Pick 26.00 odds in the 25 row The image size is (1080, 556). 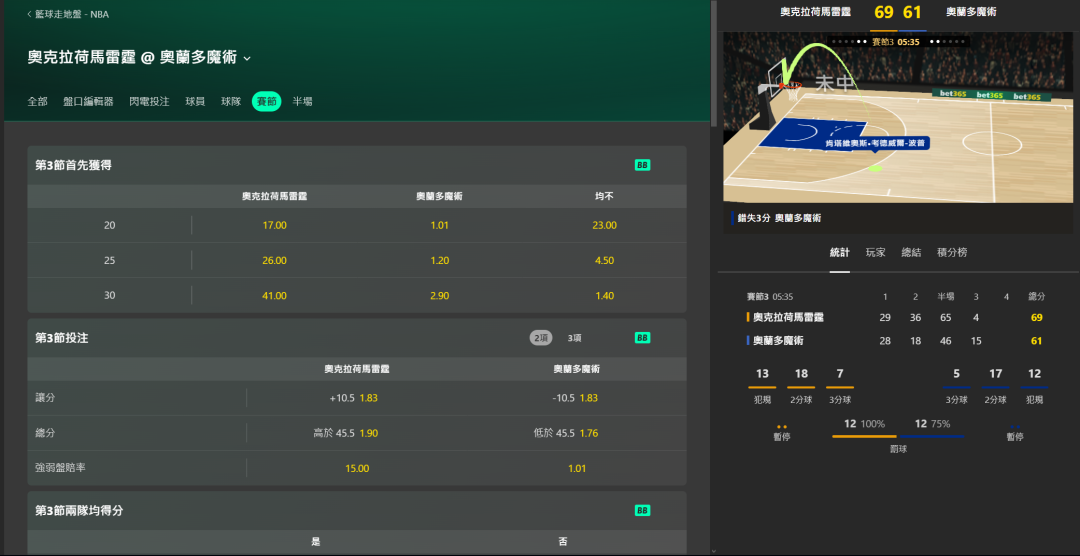click(274, 260)
